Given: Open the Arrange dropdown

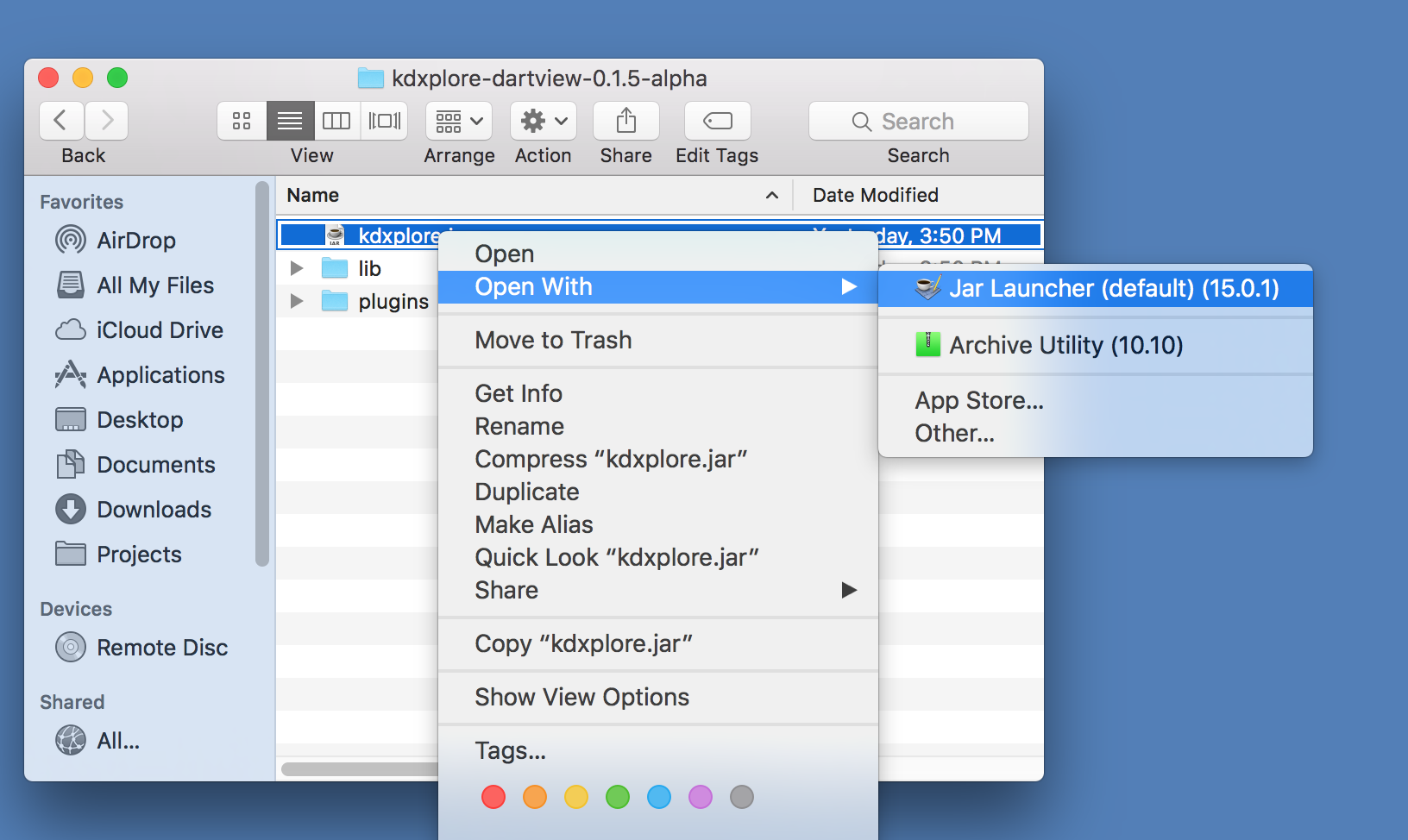Looking at the screenshot, I should [459, 121].
